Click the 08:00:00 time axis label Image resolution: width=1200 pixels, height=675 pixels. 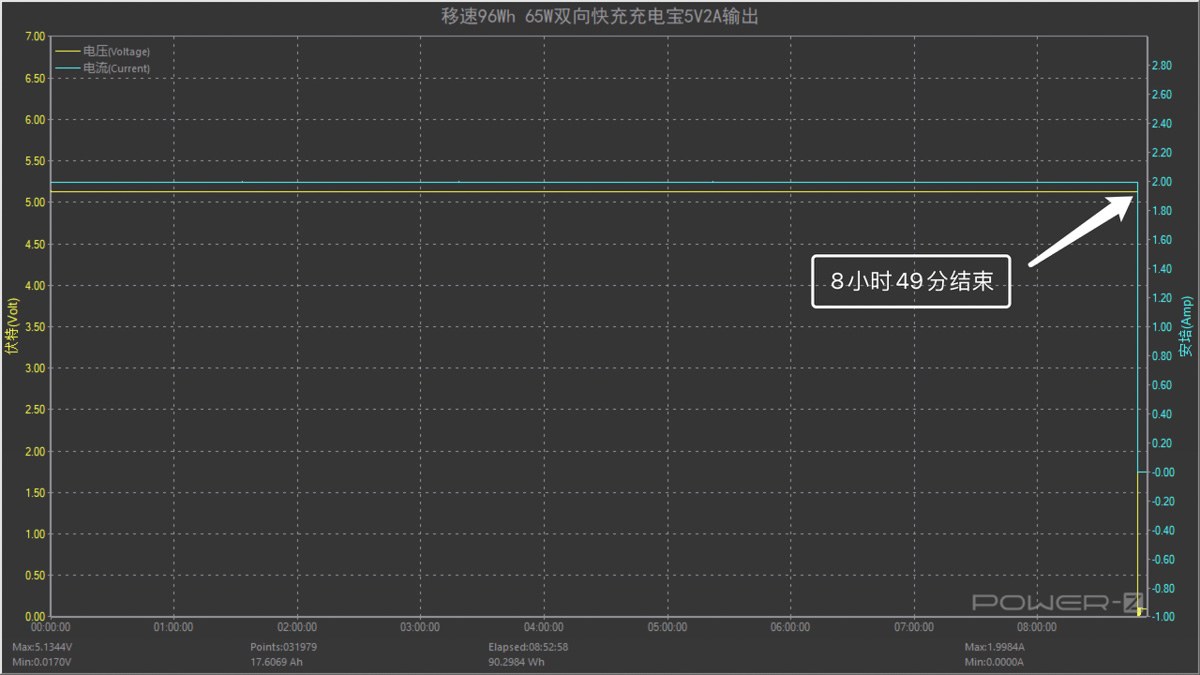1036,628
